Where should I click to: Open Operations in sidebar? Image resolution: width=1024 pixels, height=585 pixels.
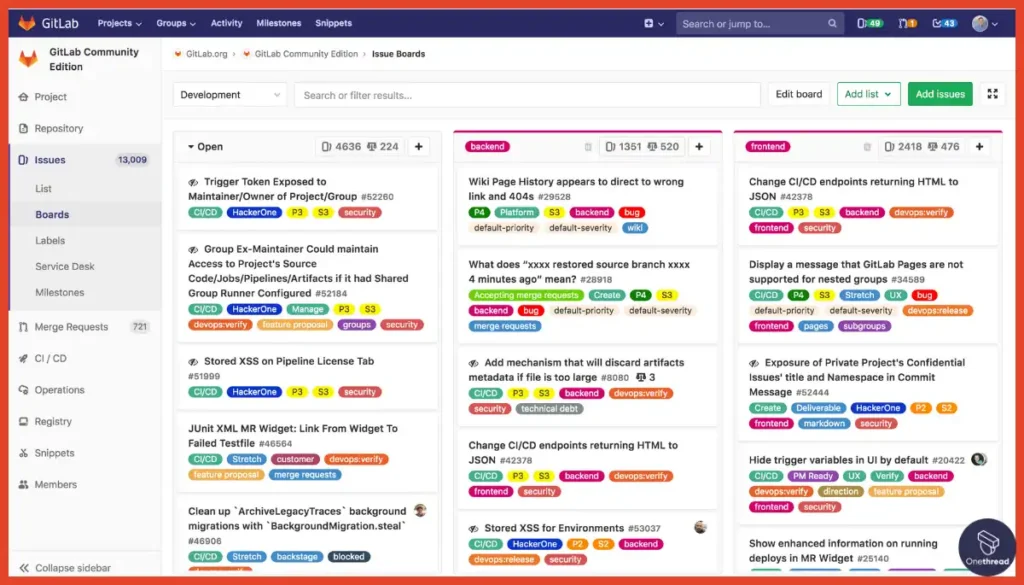pyautogui.click(x=59, y=390)
